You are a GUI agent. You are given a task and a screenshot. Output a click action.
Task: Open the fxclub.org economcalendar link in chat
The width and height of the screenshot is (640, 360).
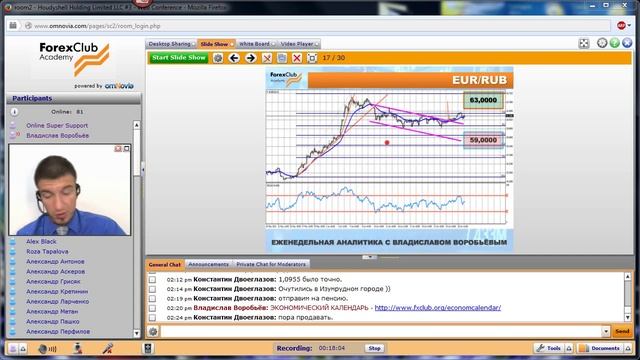438,308
